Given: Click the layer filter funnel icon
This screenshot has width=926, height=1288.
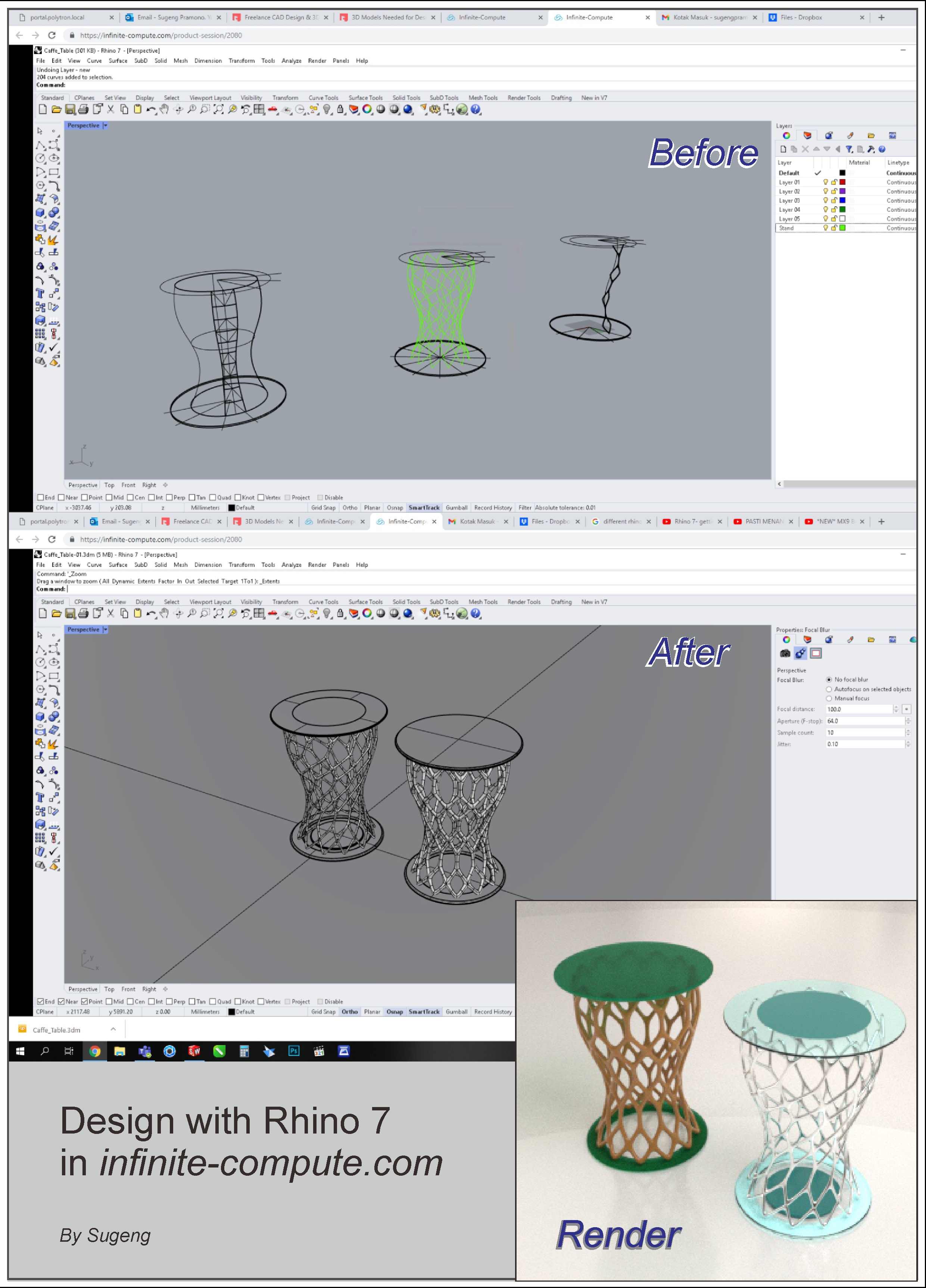Looking at the screenshot, I should pos(849,149).
